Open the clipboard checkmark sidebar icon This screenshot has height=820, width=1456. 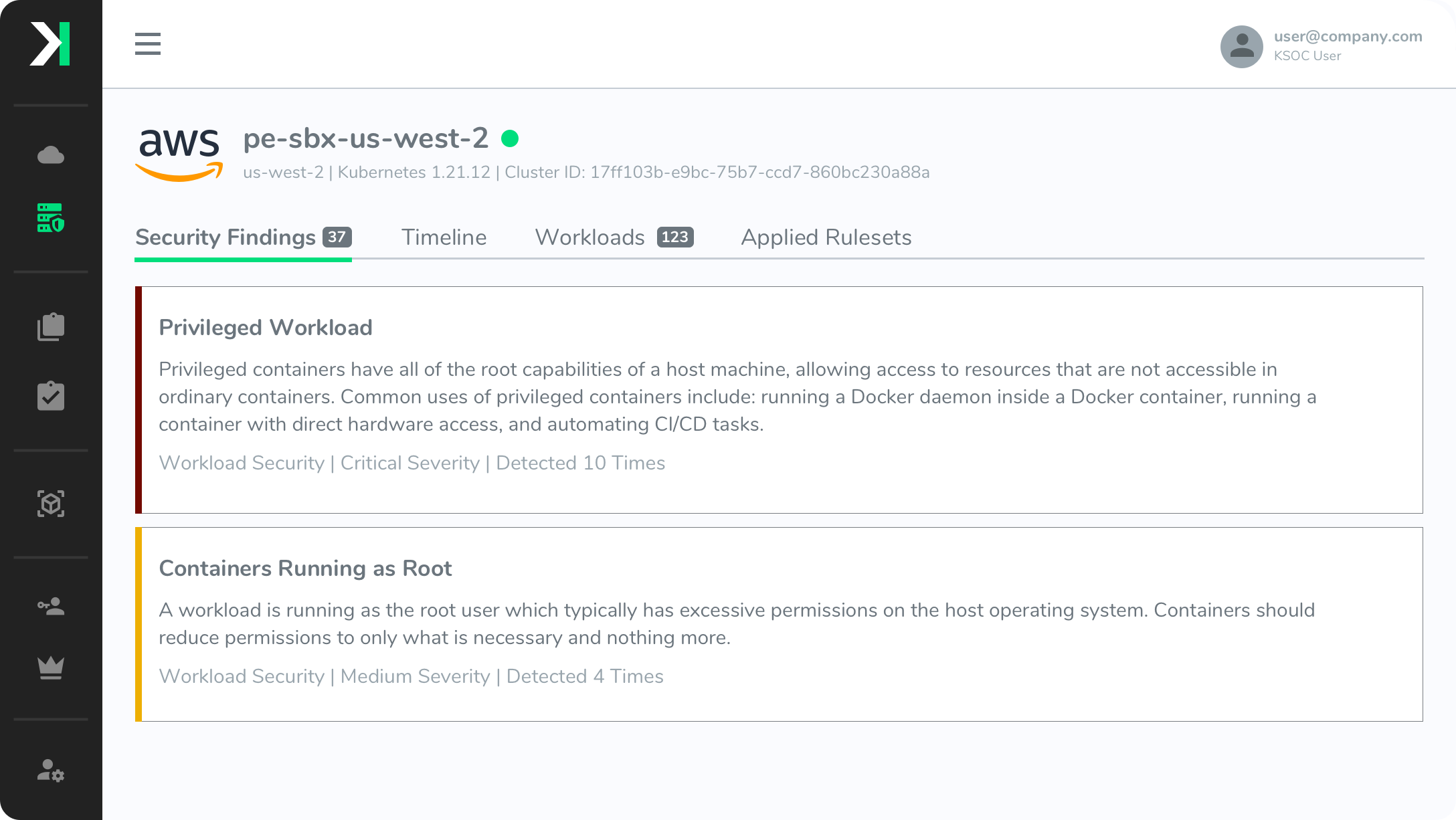[x=51, y=396]
